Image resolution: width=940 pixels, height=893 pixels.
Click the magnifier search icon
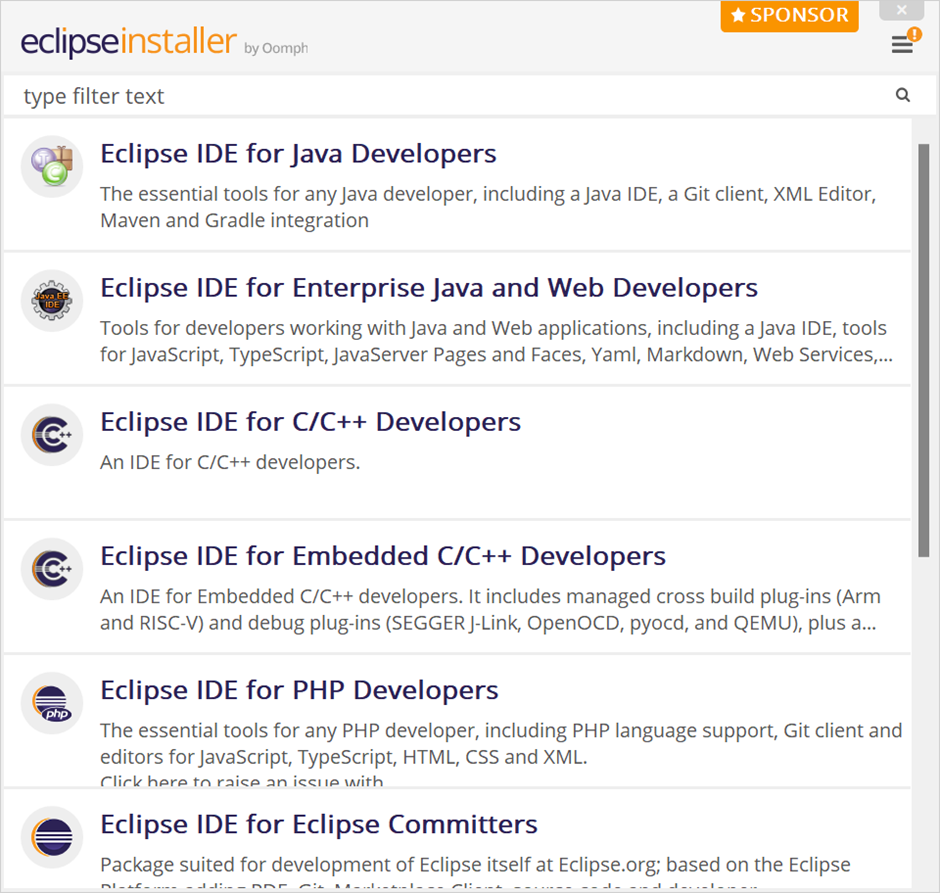[903, 95]
